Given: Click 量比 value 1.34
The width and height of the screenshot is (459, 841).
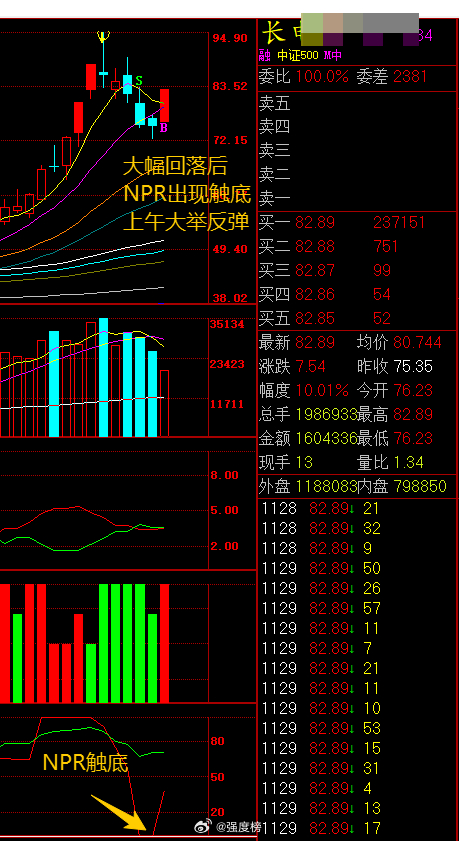Looking at the screenshot, I should [x=409, y=462].
